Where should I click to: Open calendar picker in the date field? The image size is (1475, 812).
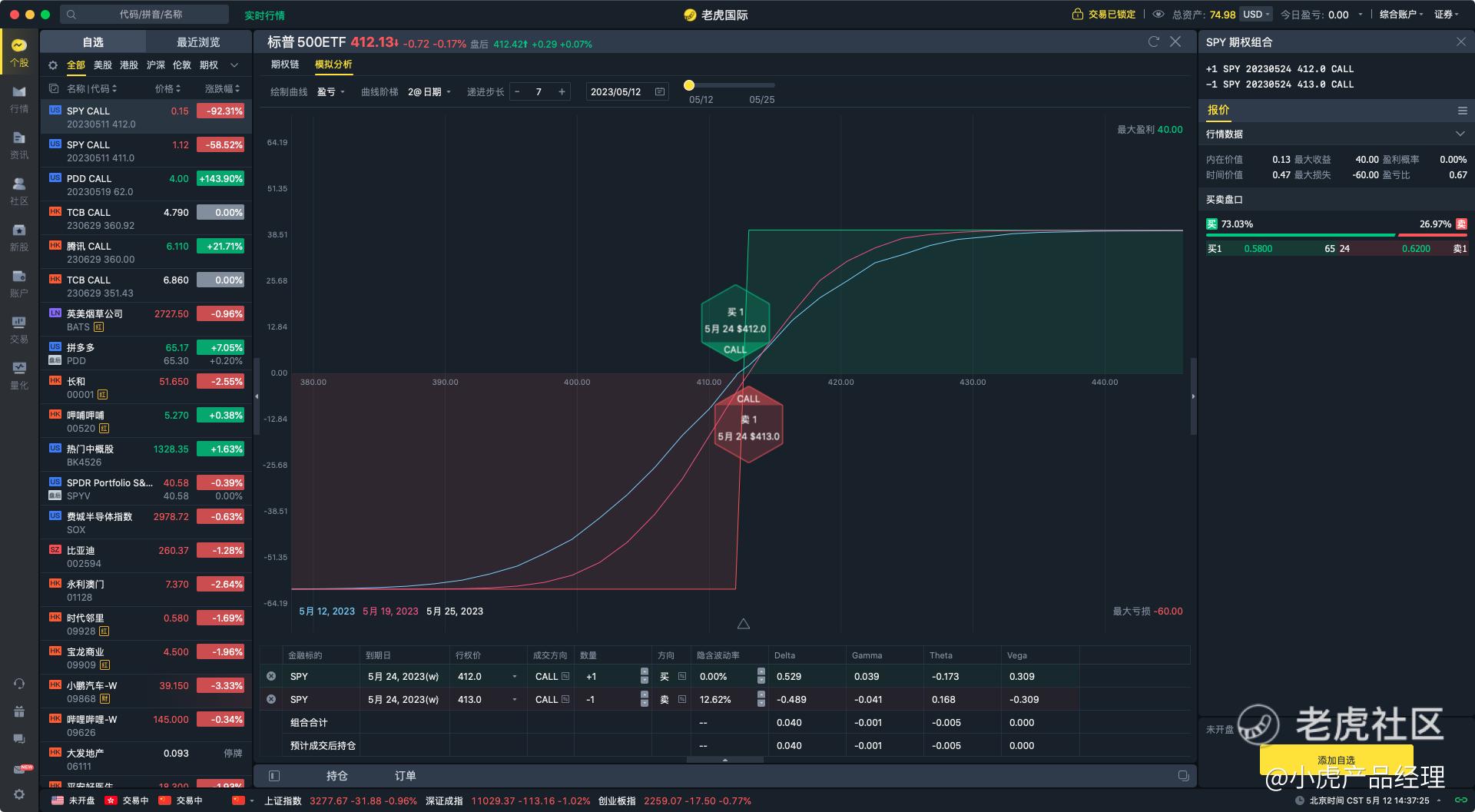660,91
